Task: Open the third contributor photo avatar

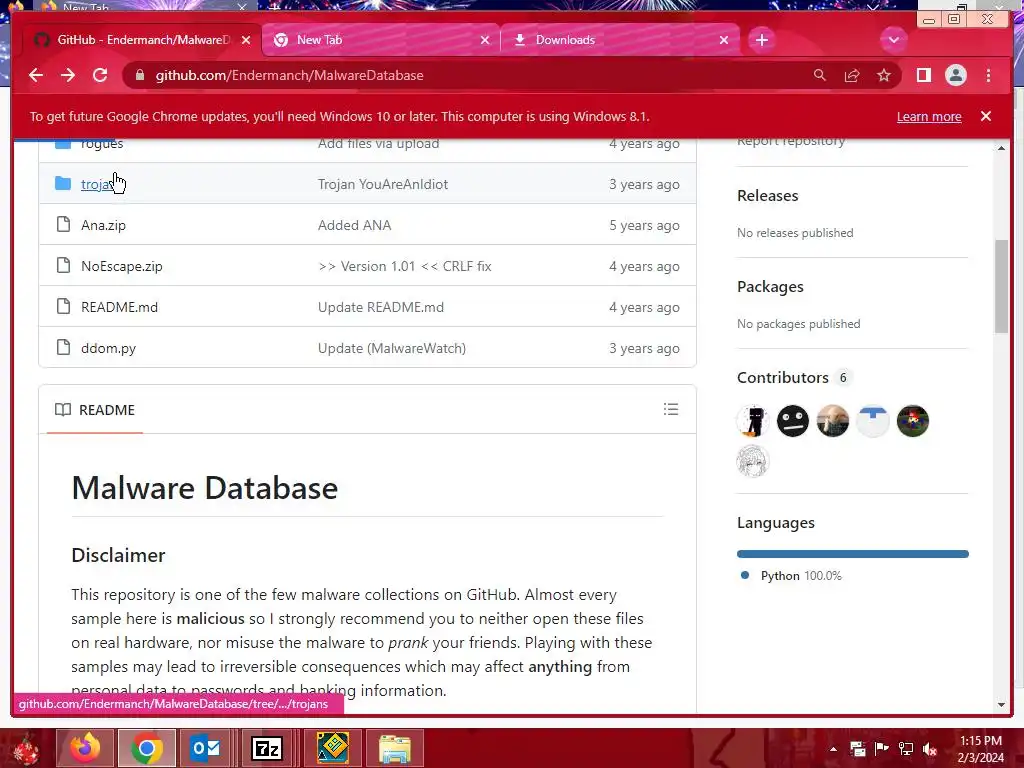Action: pyautogui.click(x=833, y=421)
